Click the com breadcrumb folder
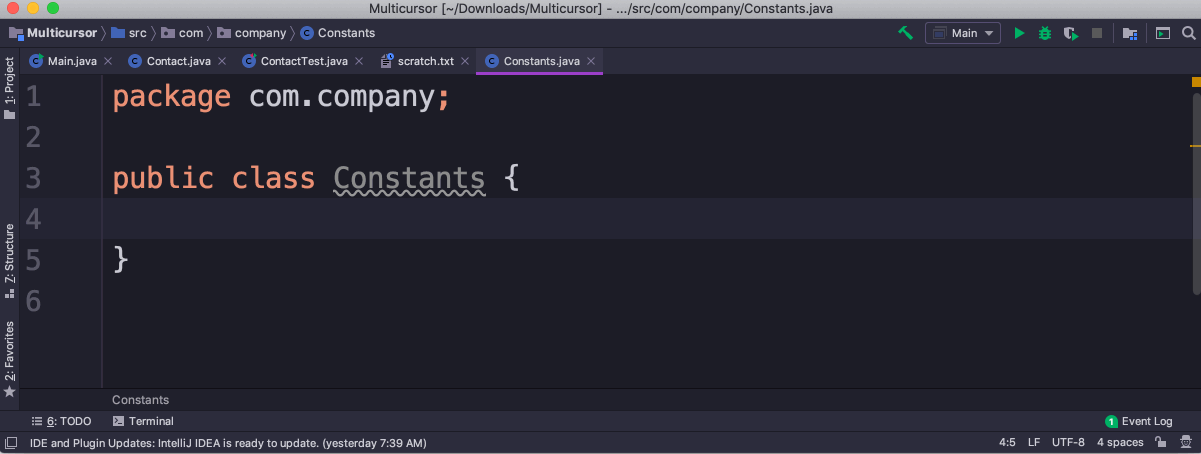This screenshot has height=454, width=1201. pyautogui.click(x=182, y=33)
